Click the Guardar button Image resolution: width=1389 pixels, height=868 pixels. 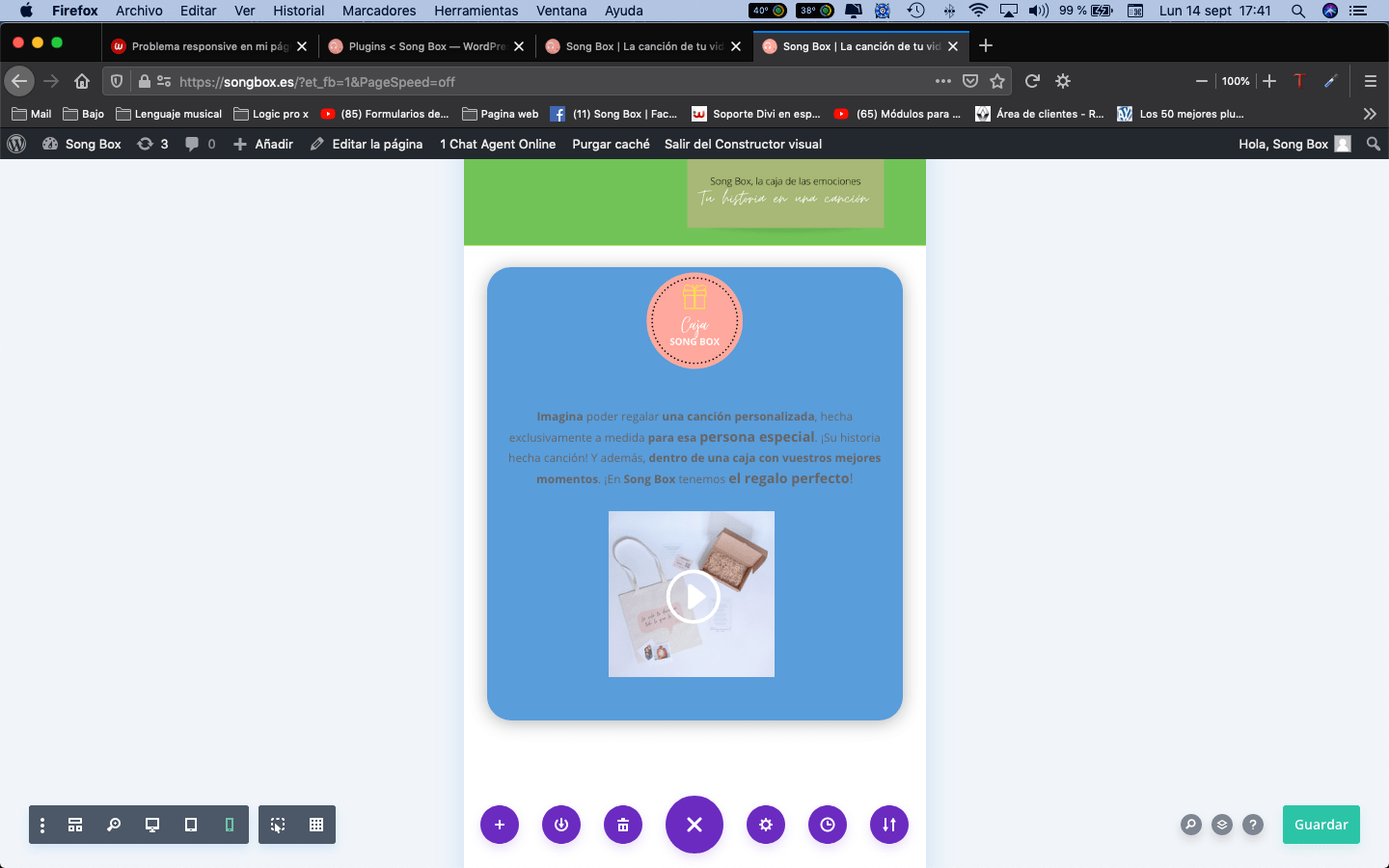click(1321, 825)
